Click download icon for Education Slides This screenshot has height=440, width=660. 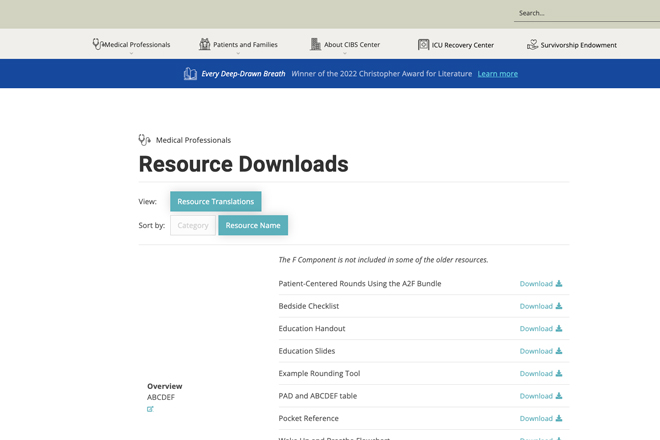point(559,351)
